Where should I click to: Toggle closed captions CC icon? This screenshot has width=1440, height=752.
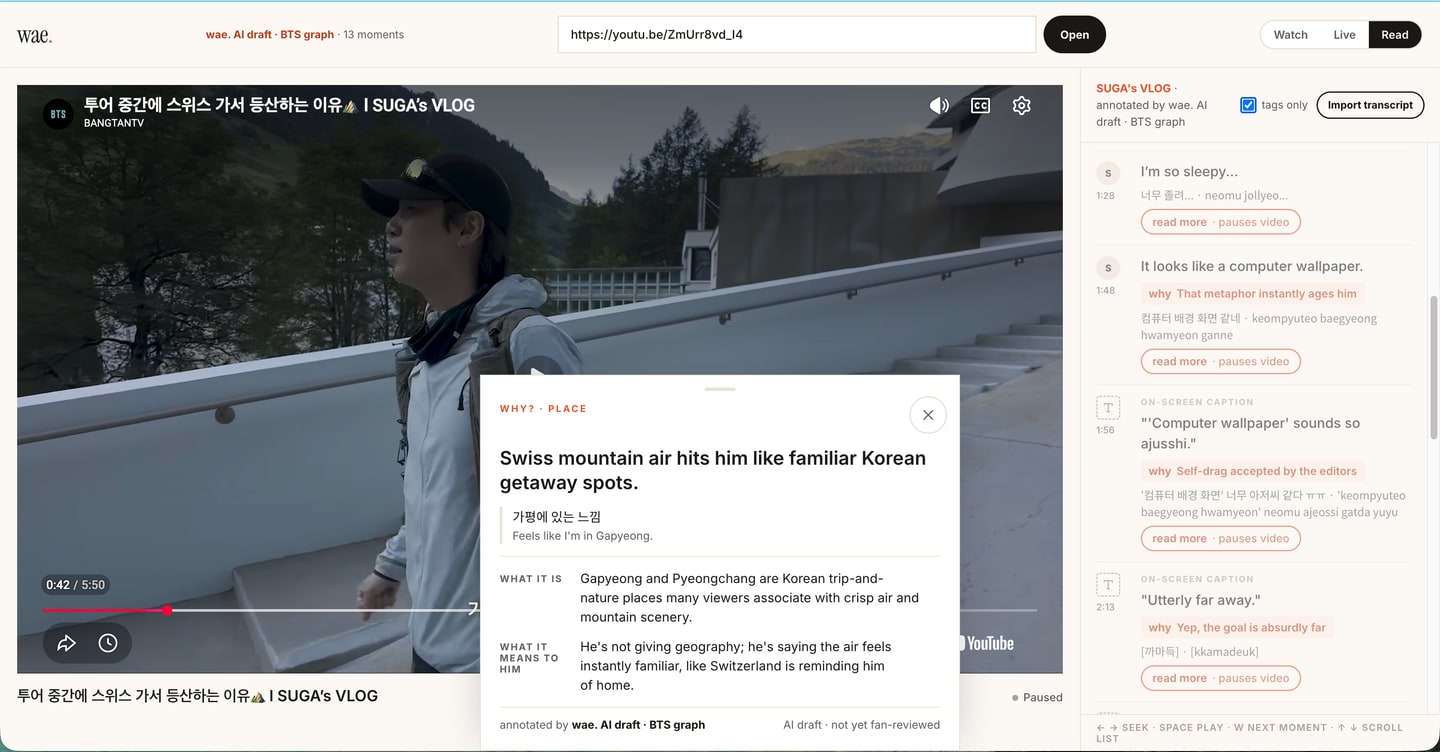980,105
